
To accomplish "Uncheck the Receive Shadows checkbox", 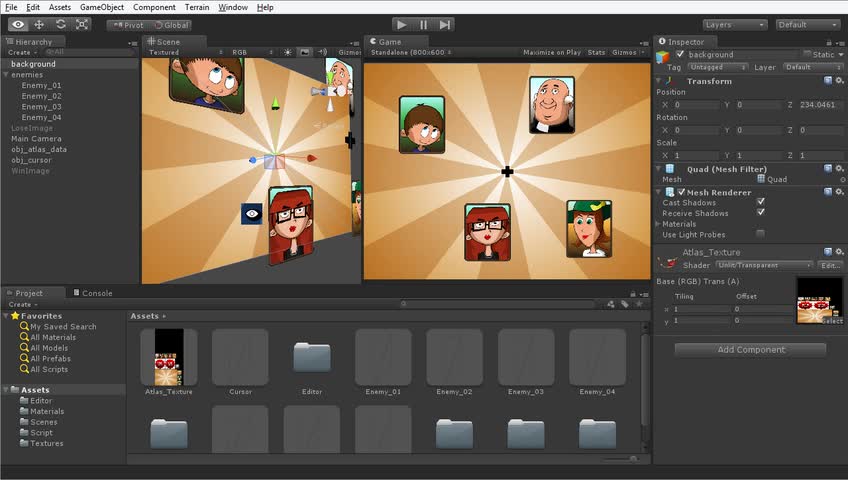I will click(x=761, y=213).
